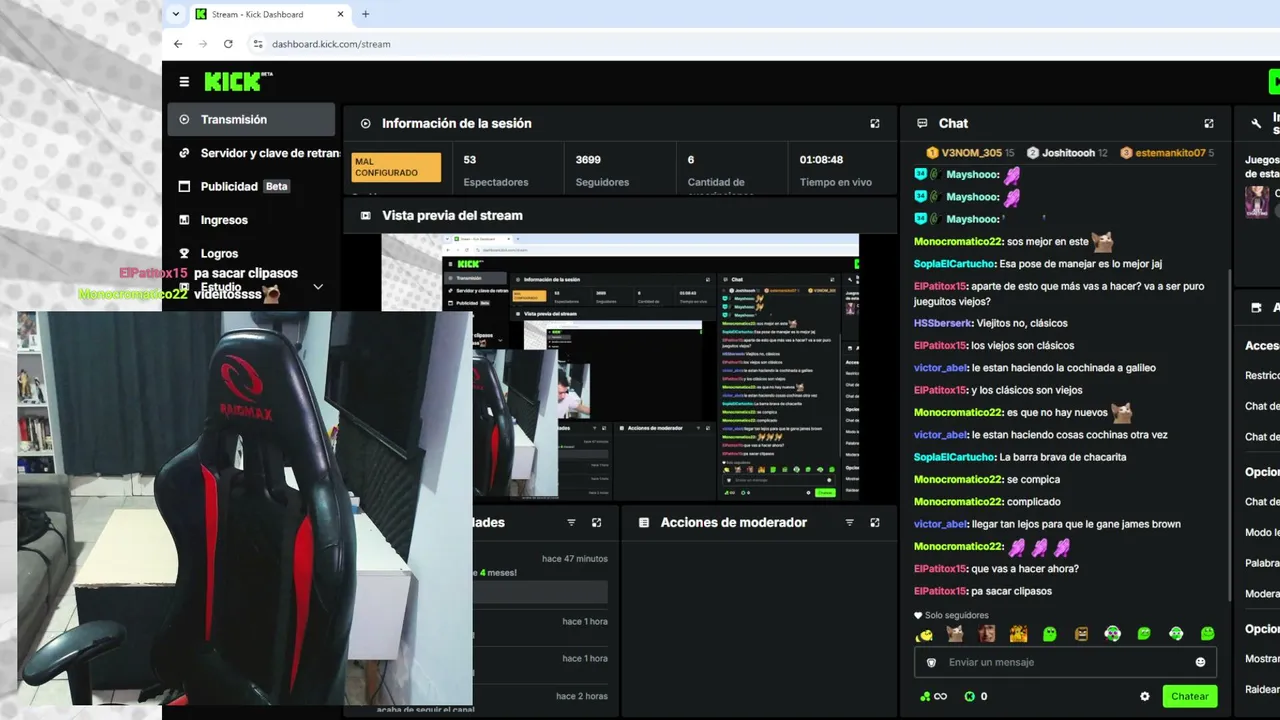This screenshot has height=720, width=1280.
Task: Open the emoji picker in the chat box
Action: tap(1200, 662)
